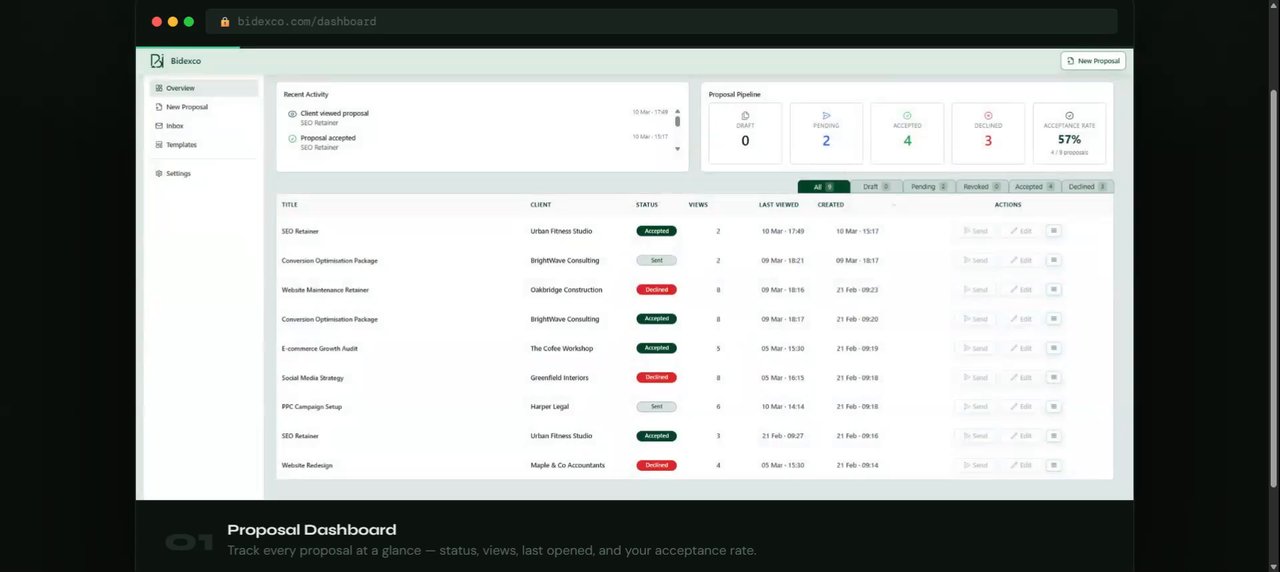The height and width of the screenshot is (572, 1280).
Task: Open Inbox via its envelope icon
Action: [x=159, y=126]
